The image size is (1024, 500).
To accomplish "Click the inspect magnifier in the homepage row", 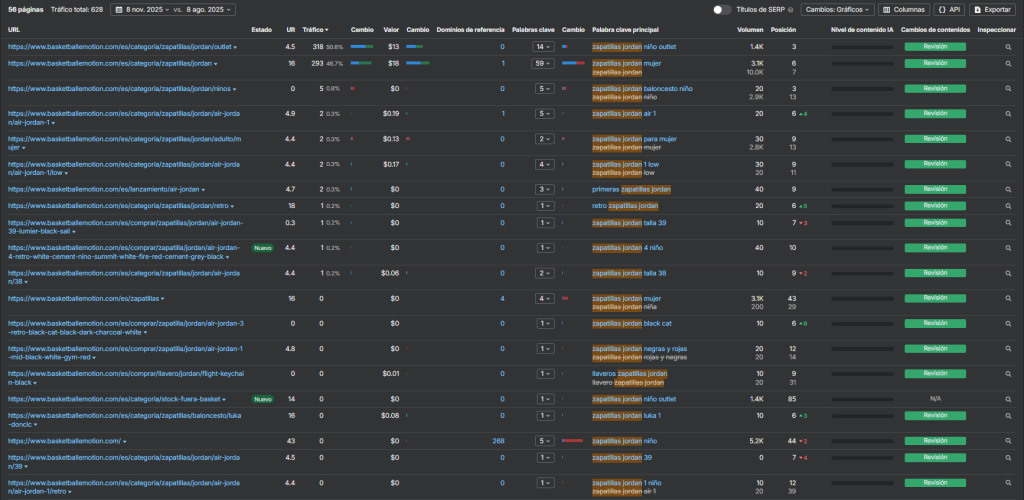I will [1009, 440].
